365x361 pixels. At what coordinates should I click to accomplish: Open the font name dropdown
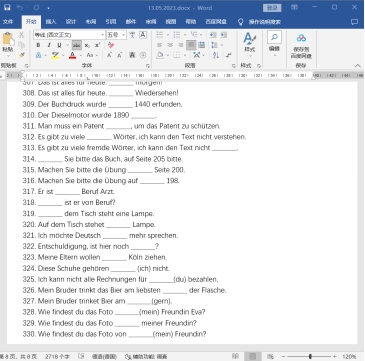(69, 35)
